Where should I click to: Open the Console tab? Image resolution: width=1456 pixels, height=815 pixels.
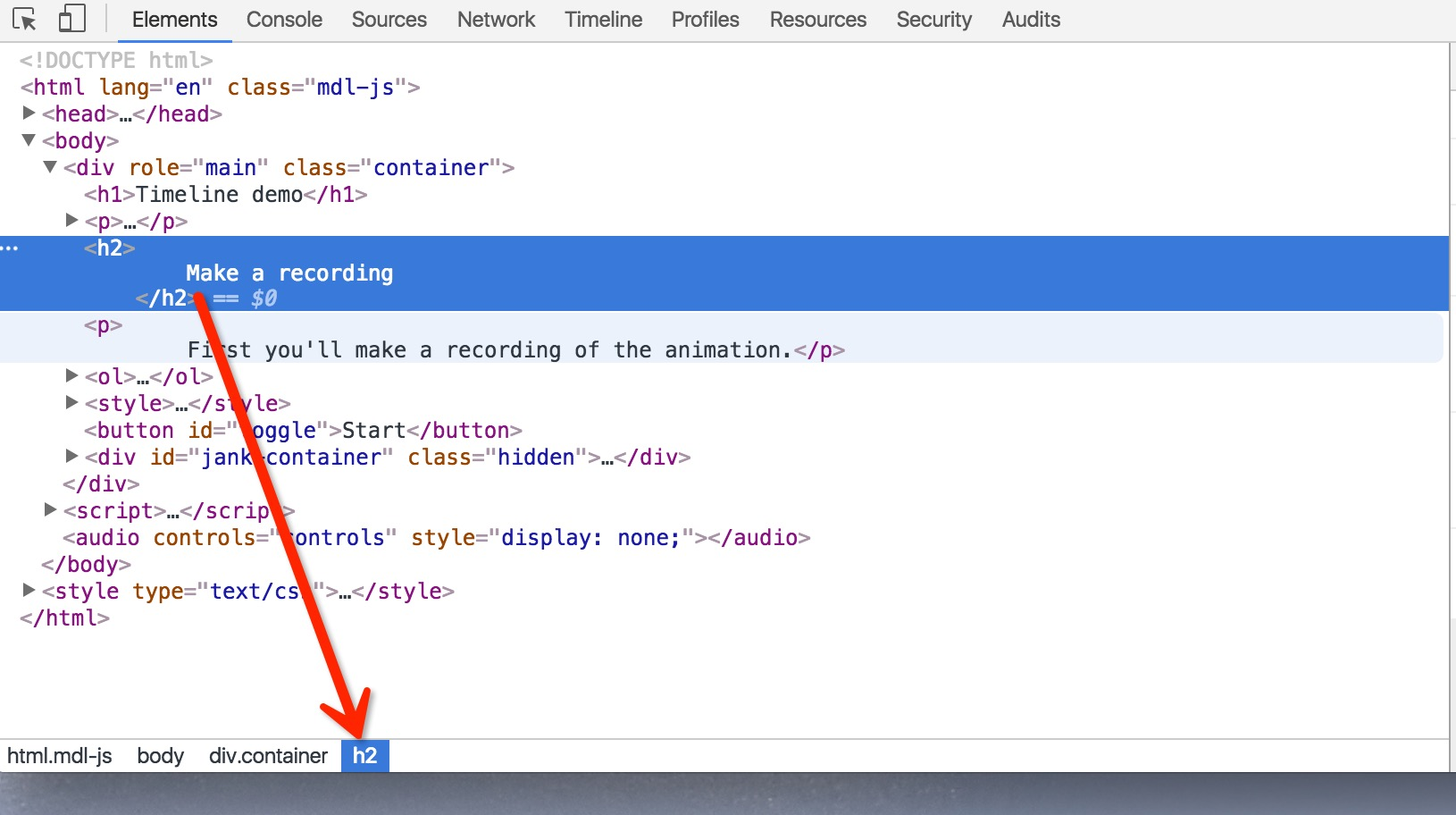(284, 20)
